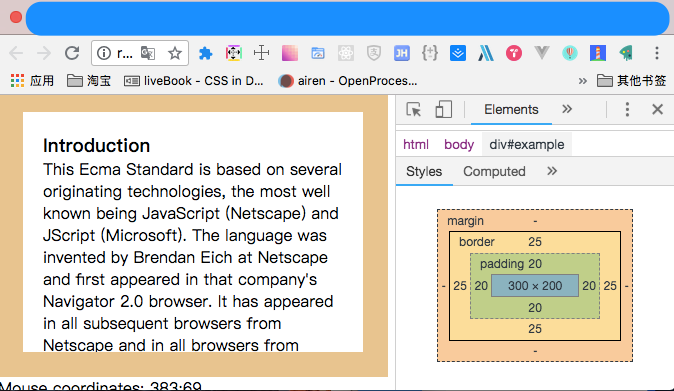Show more sidebar tabs next to Computed
Image resolution: width=674 pixels, height=391 pixels.
coord(552,171)
